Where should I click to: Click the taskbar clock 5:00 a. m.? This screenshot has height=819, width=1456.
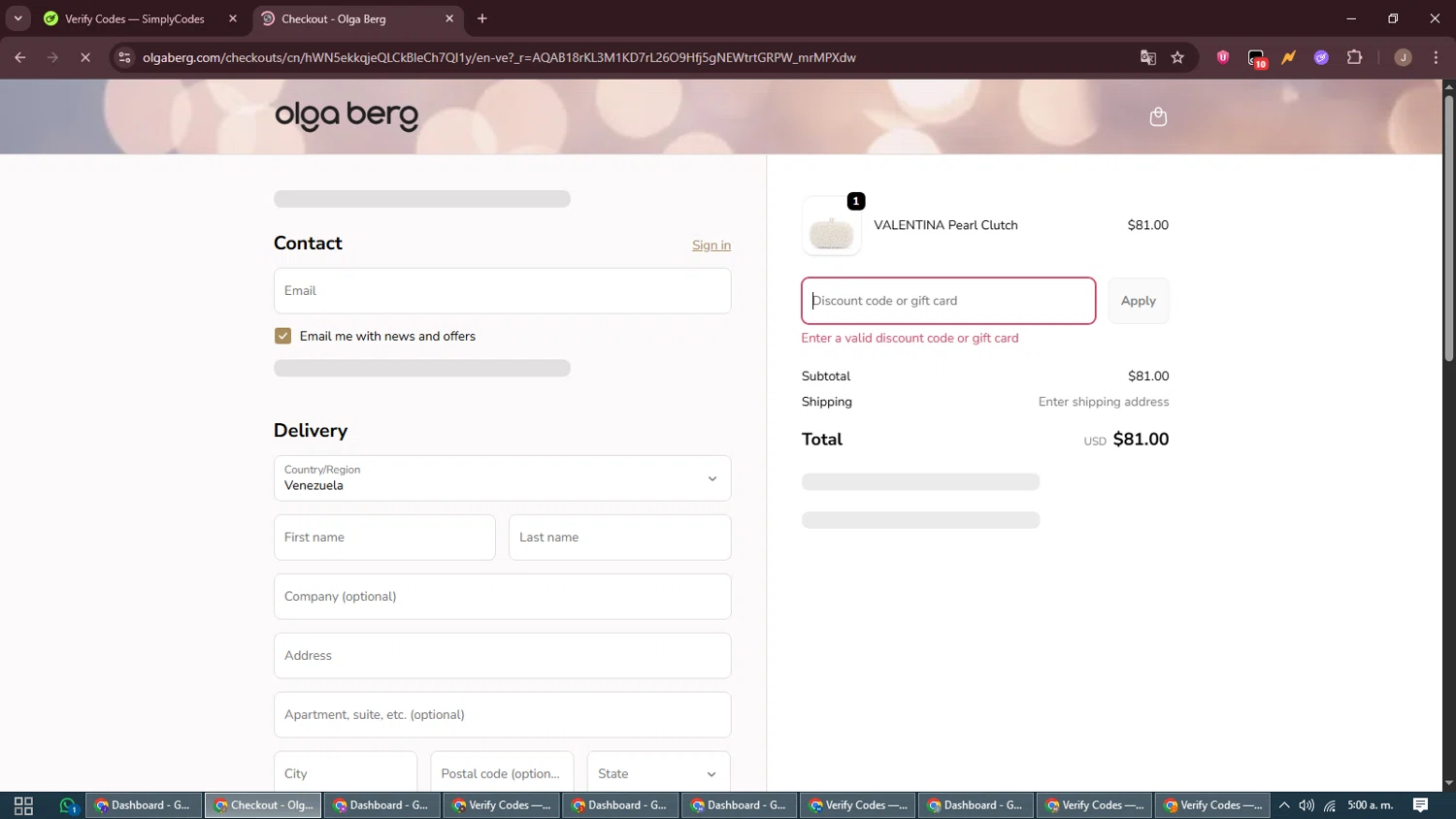1370,805
